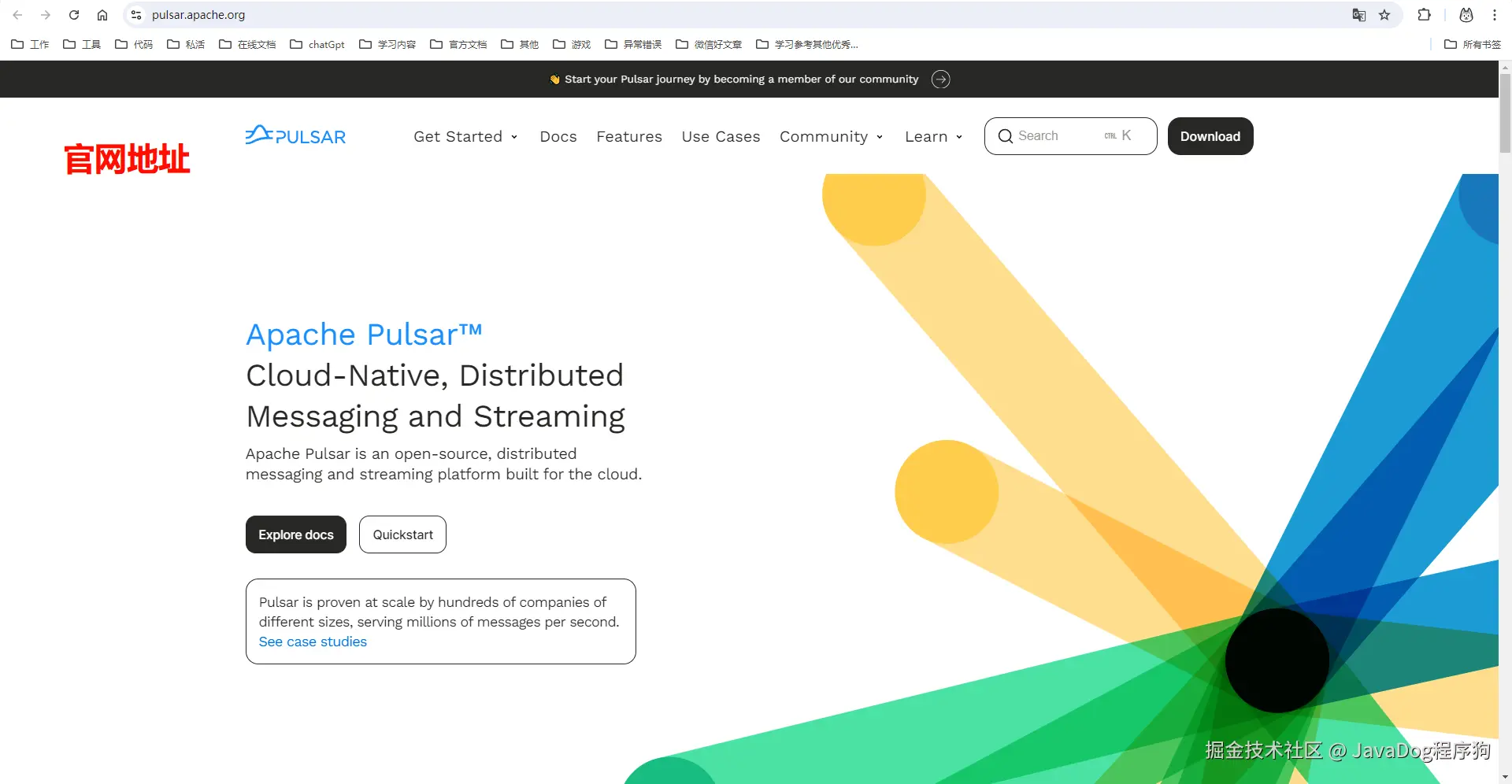Click the address bar URL pulsar.apache.org

[x=198, y=15]
